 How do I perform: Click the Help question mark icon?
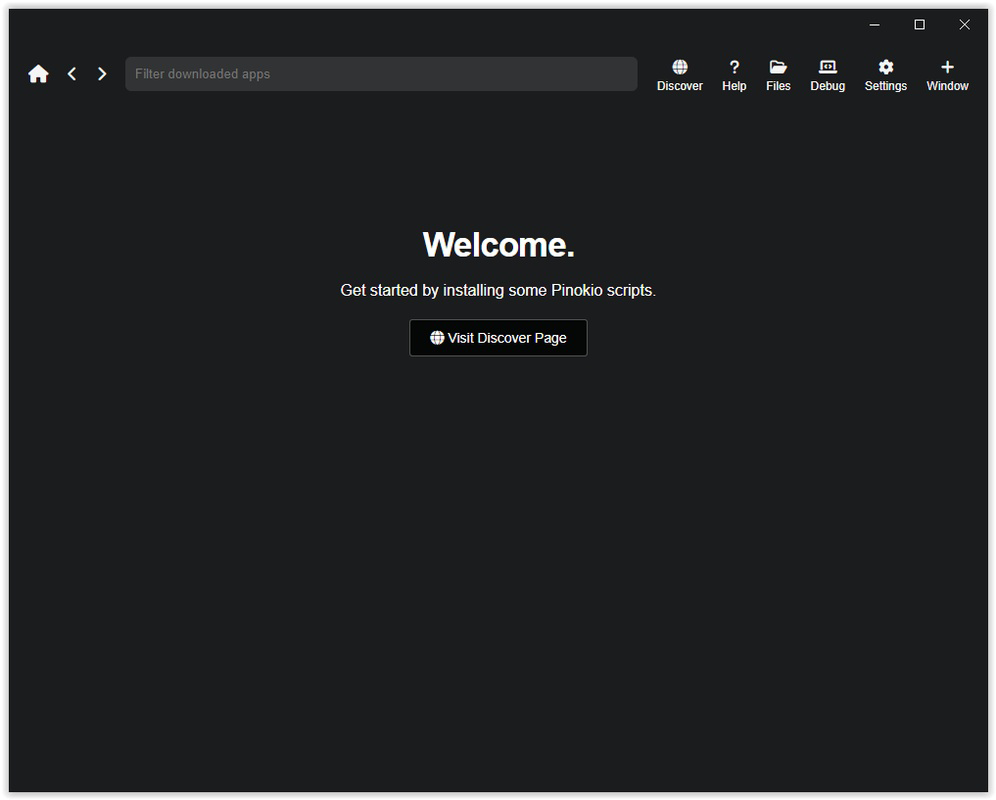pos(734,68)
